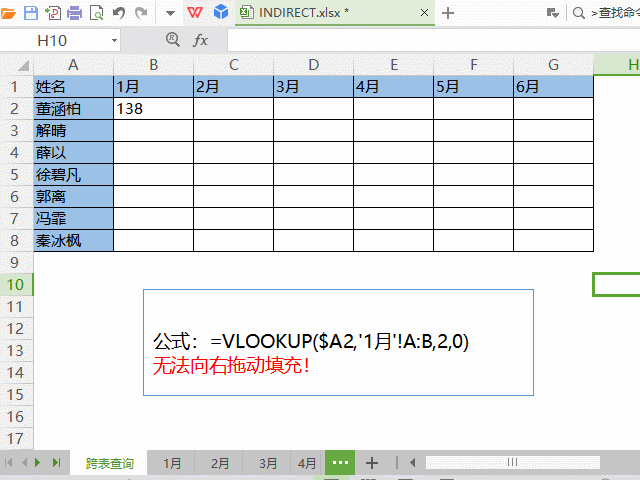640x480 pixels.
Task: Expand the quick access toolbar dropdown
Action: (x=171, y=13)
